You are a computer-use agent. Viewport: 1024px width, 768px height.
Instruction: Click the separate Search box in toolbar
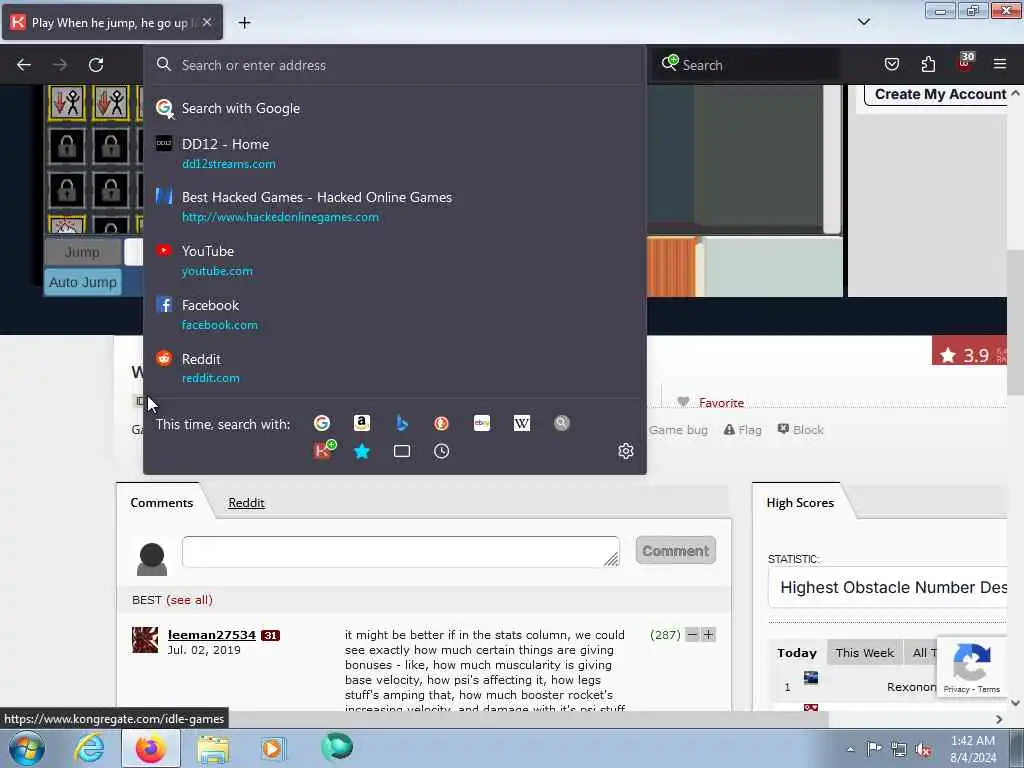[x=748, y=65]
